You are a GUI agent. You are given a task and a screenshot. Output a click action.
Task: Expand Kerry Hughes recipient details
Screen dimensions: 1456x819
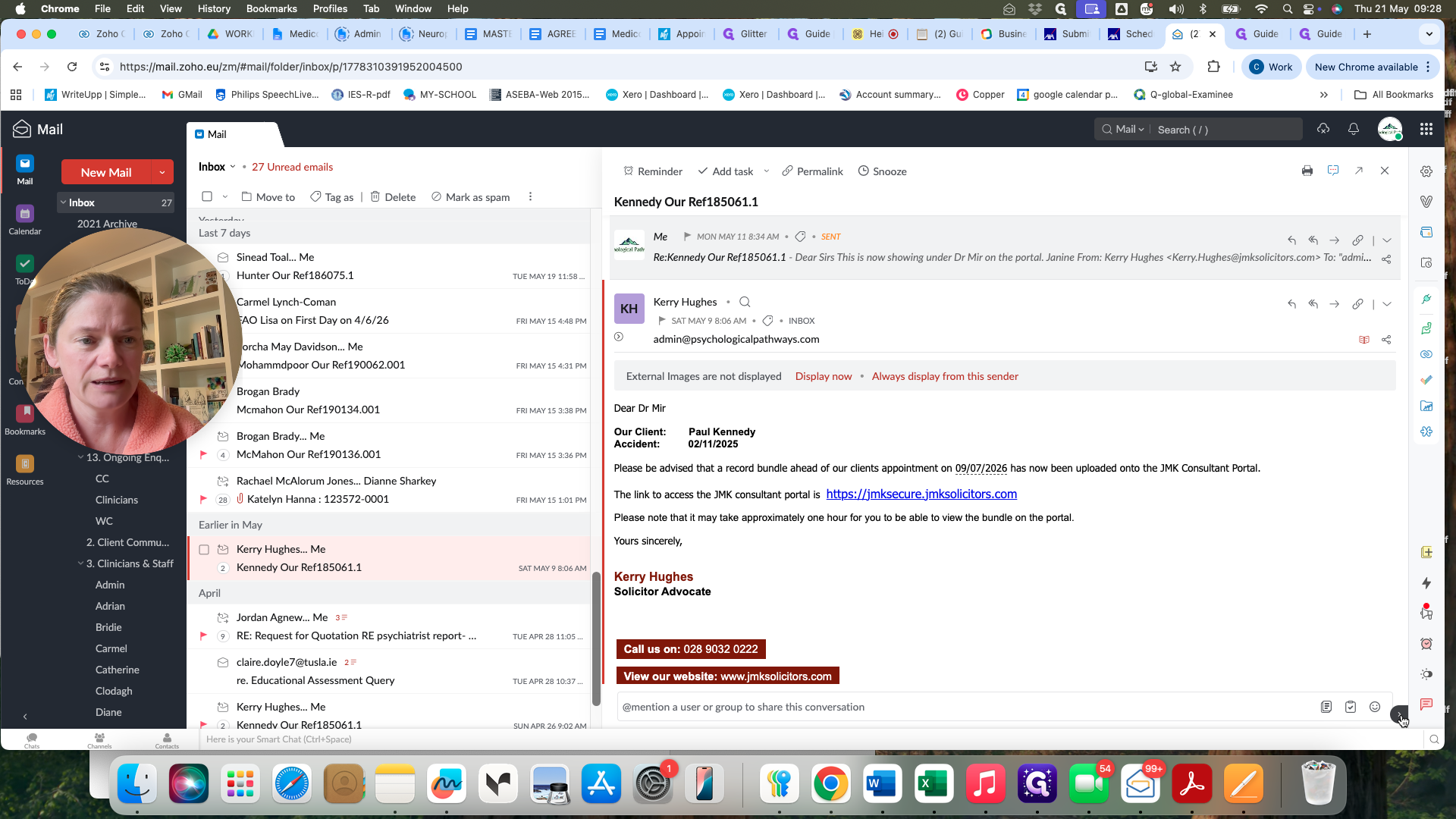click(x=619, y=337)
